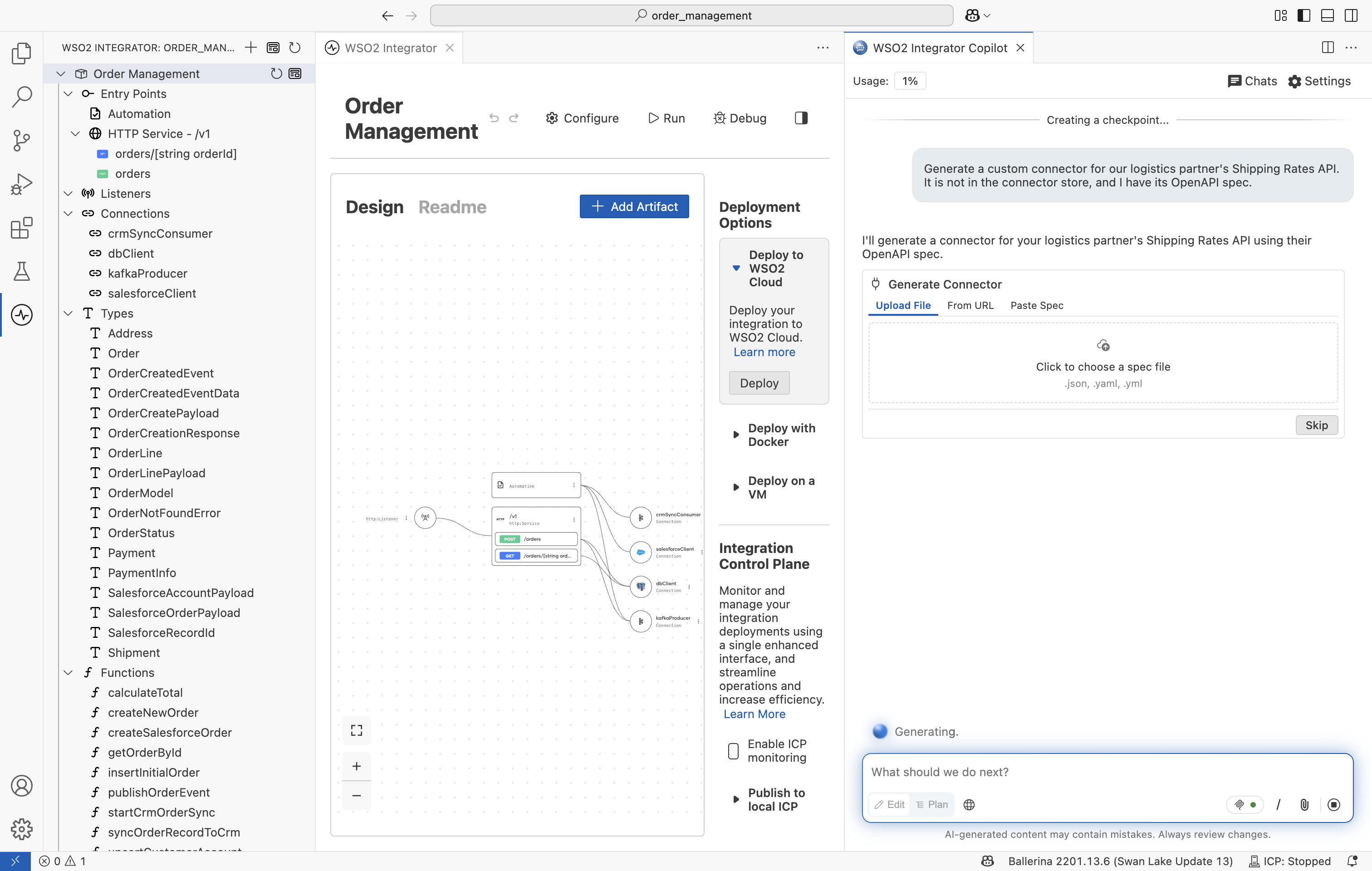Zoom out with the minus canvas button
Viewport: 1372px width, 871px height.
357,795
